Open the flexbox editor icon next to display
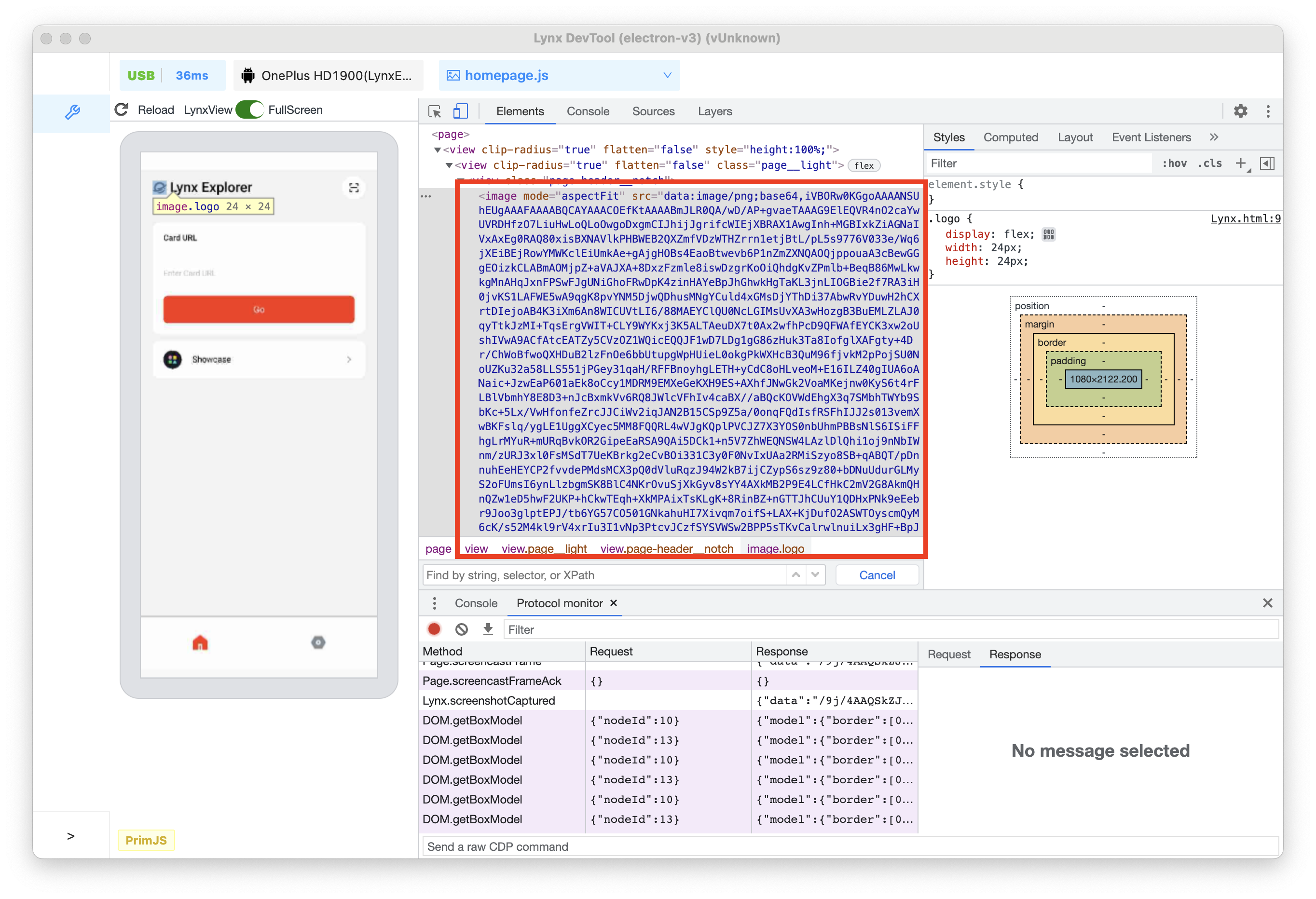This screenshot has height=899, width=1316. [x=1048, y=234]
